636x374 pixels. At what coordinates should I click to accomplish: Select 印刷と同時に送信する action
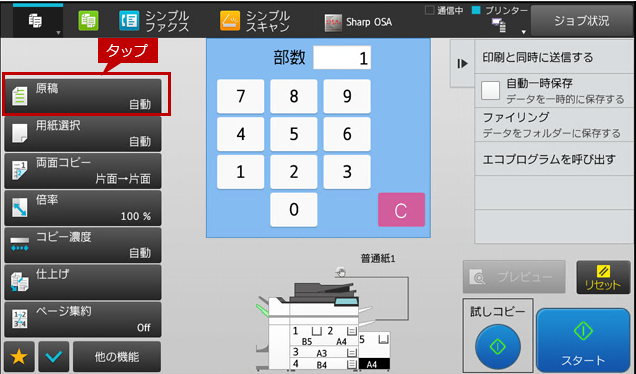[x=554, y=57]
